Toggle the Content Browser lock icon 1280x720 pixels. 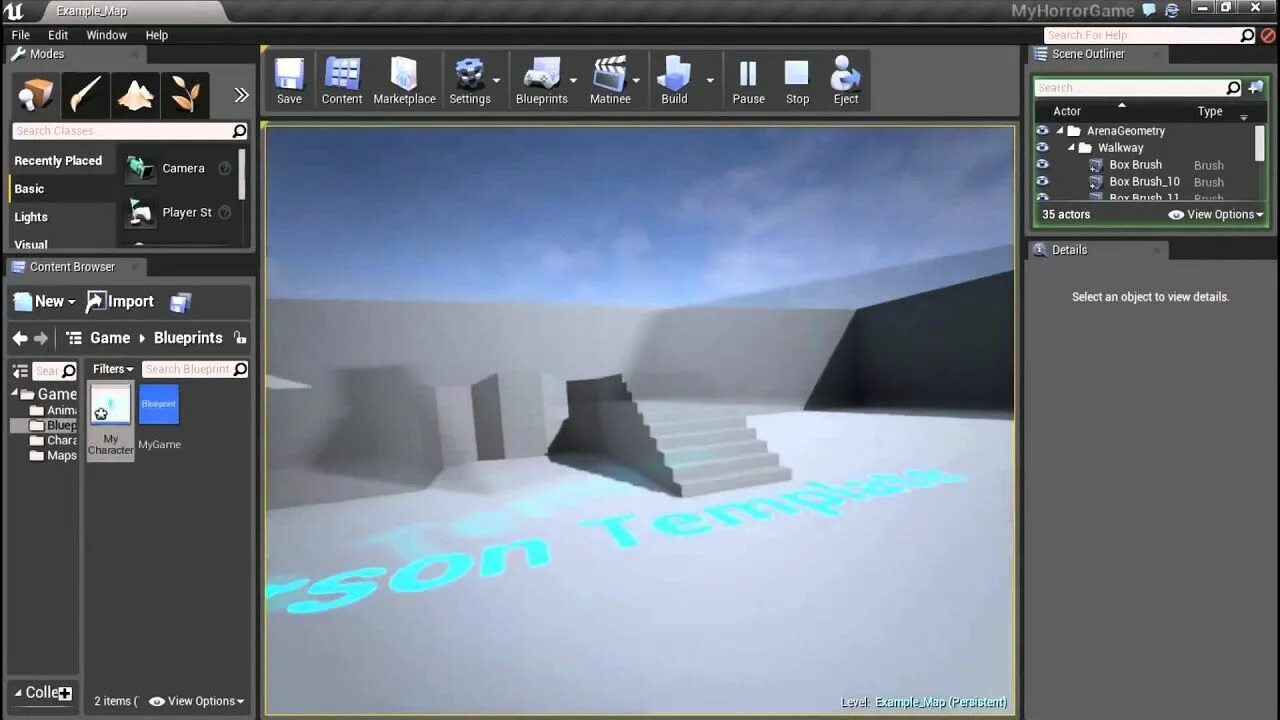tap(239, 338)
